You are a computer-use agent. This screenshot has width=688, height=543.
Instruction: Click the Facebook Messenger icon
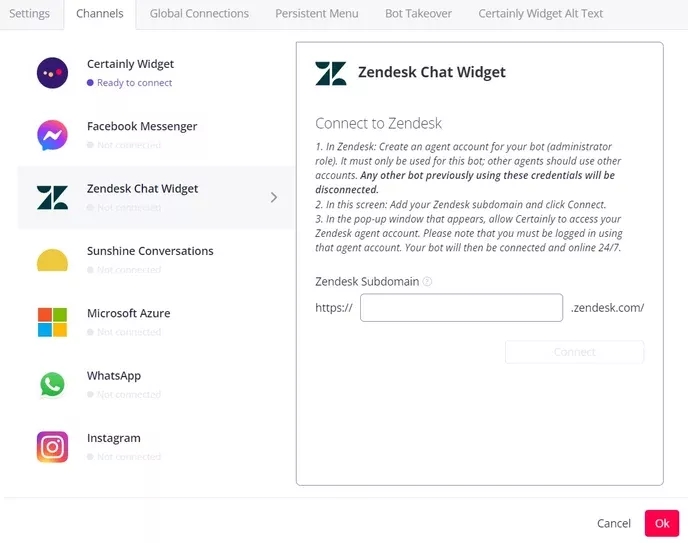[52, 135]
